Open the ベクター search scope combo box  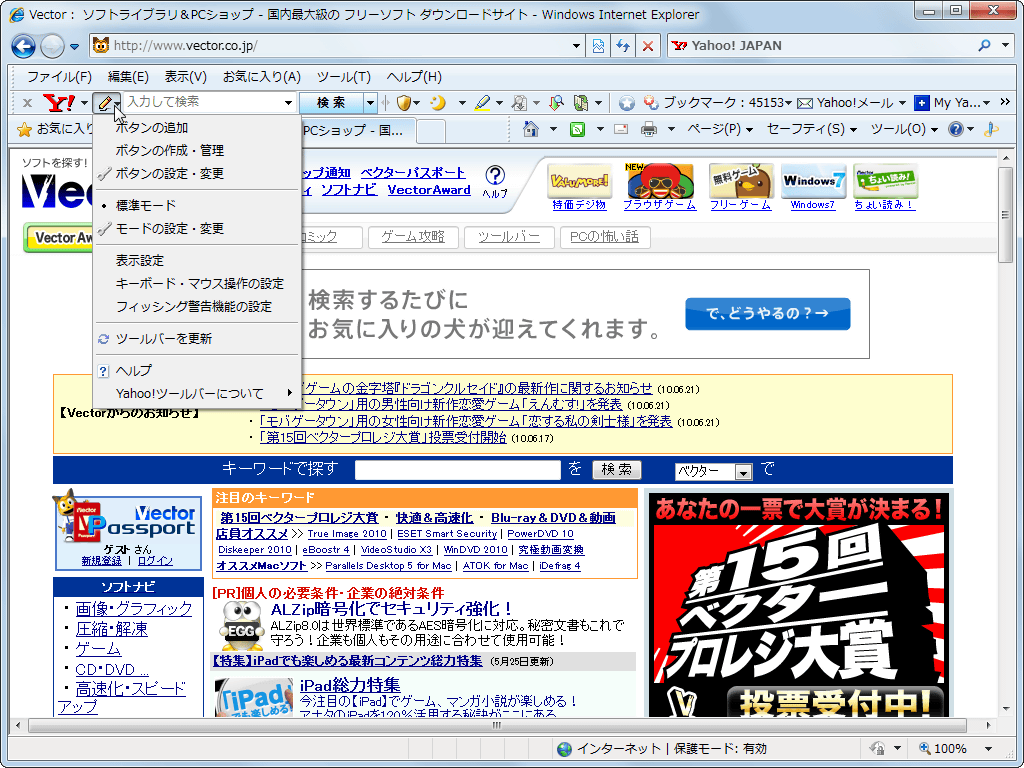click(x=713, y=471)
